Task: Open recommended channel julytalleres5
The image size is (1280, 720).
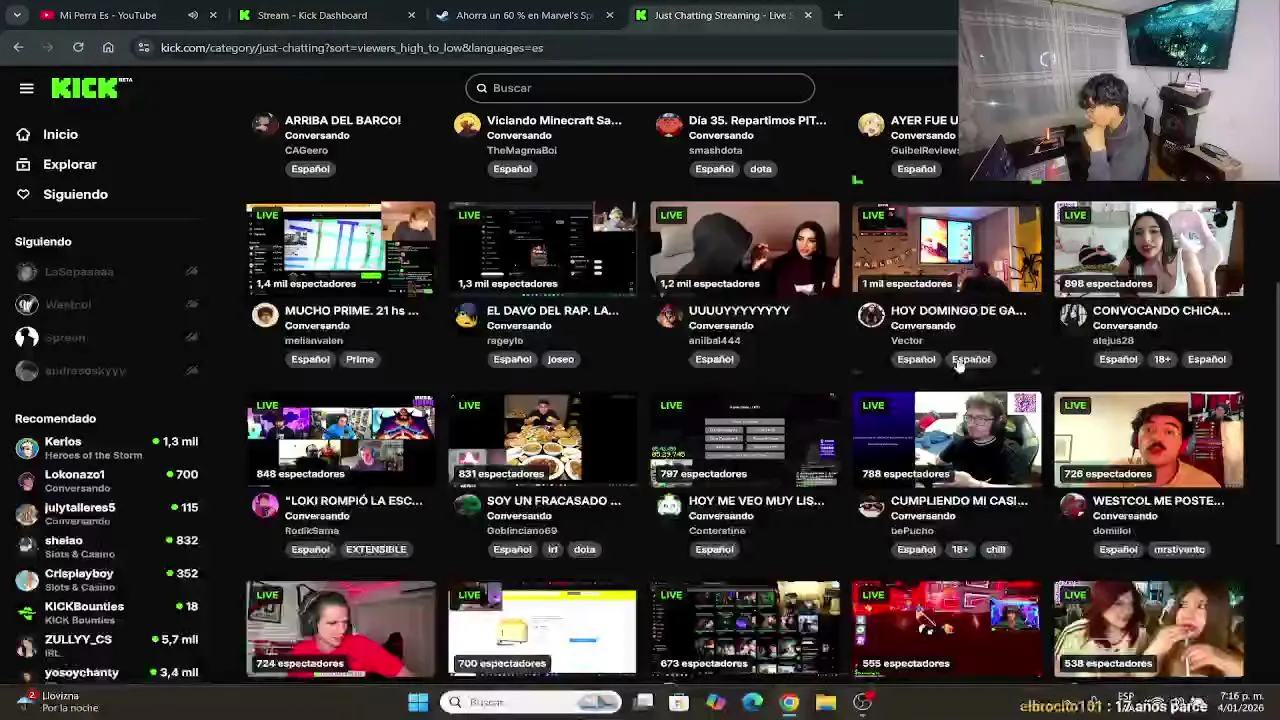Action: pyautogui.click(x=105, y=513)
